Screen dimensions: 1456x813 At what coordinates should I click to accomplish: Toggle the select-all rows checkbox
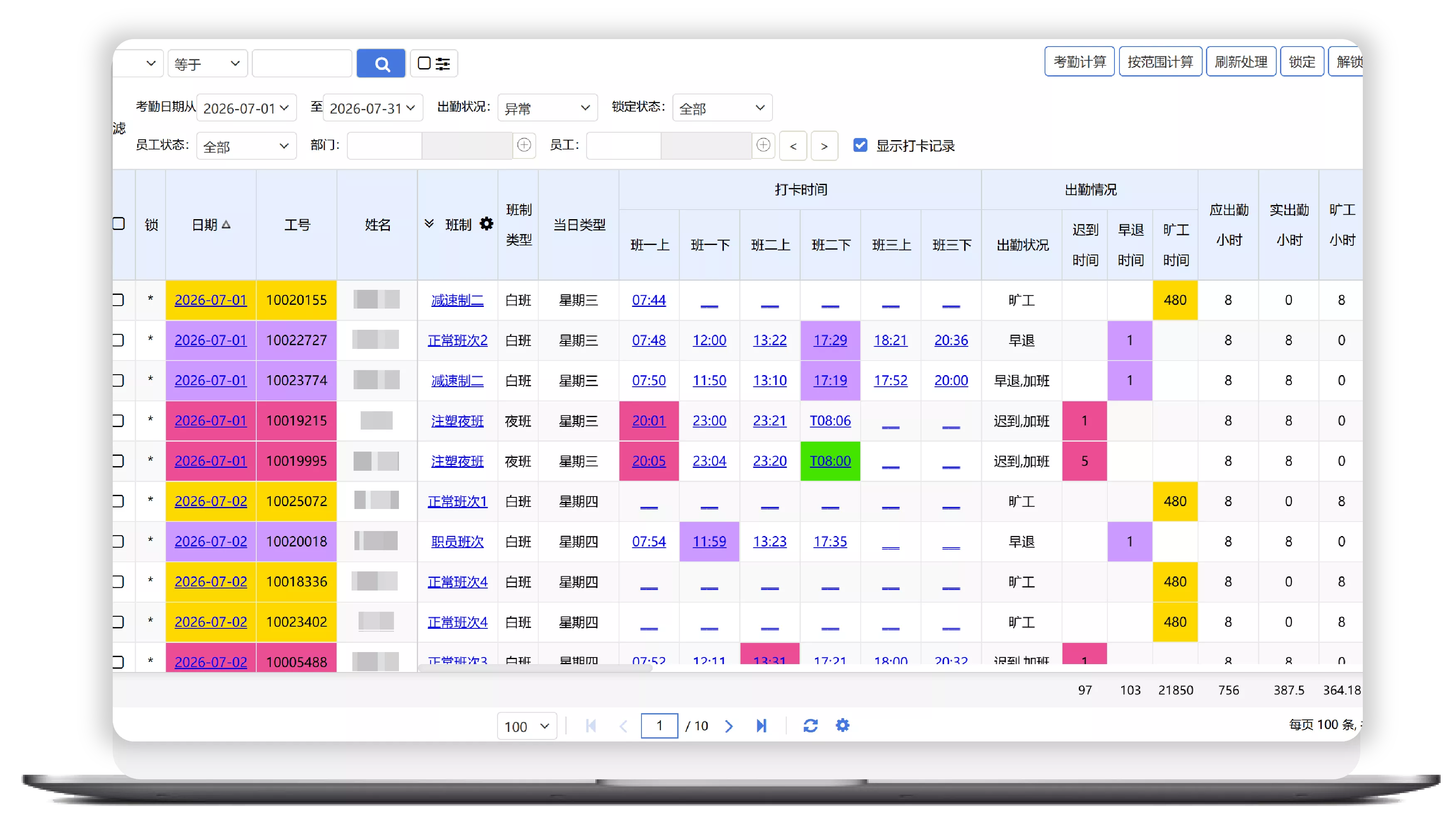pos(118,224)
